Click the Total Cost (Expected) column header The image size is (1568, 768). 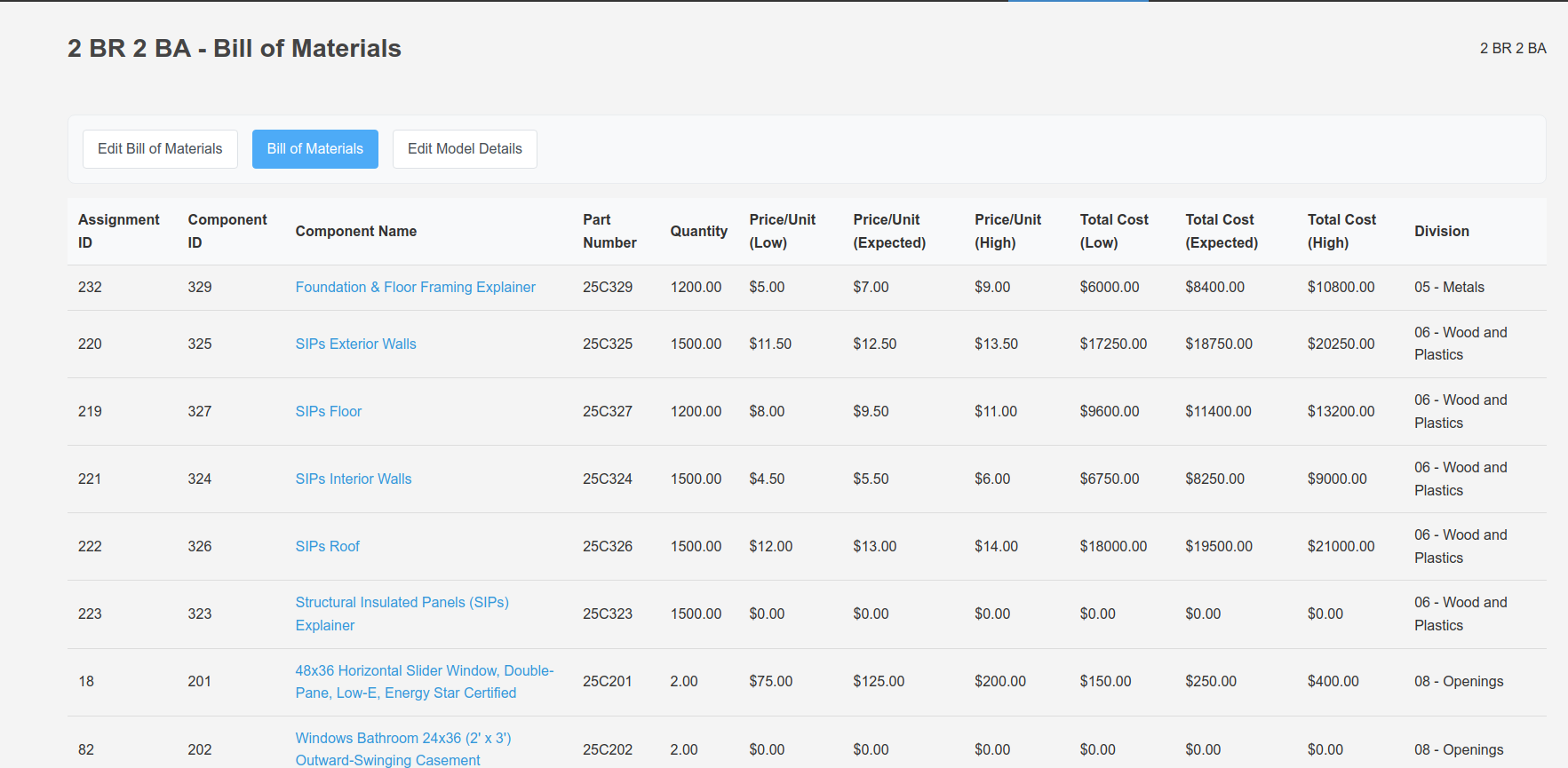(x=1222, y=232)
